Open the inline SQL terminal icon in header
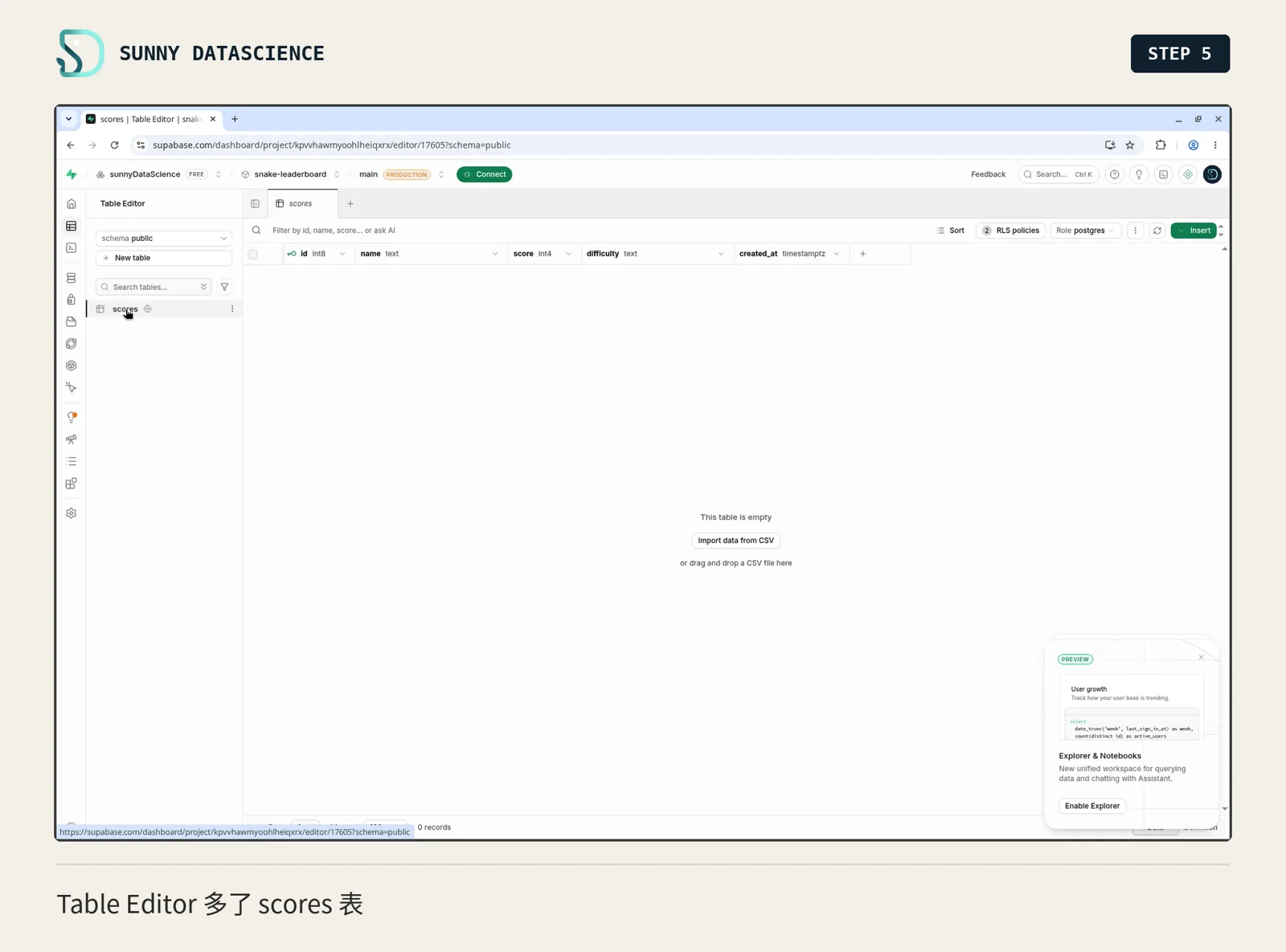The image size is (1286, 952). [1163, 174]
